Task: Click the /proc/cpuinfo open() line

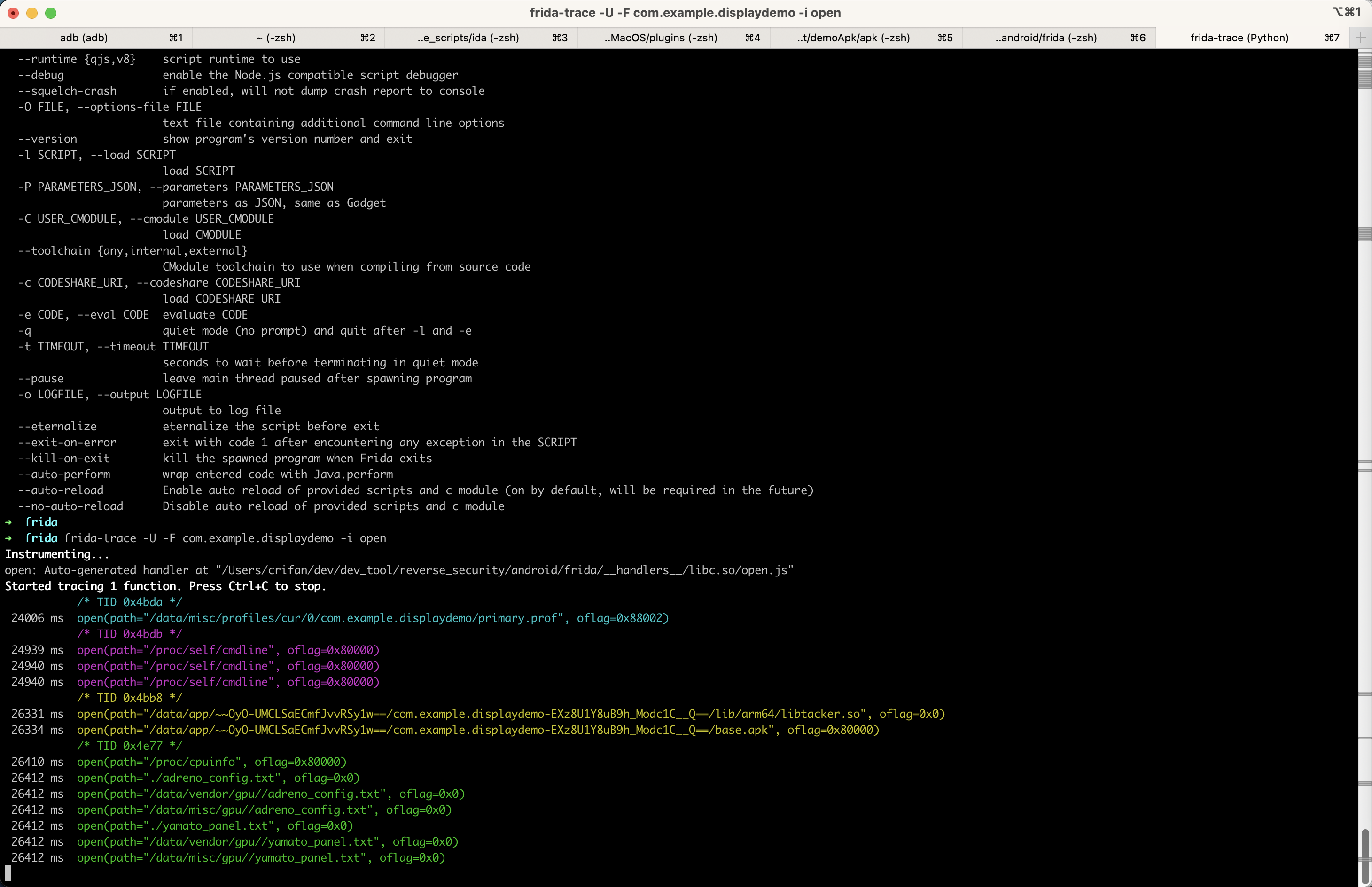Action: click(179, 762)
